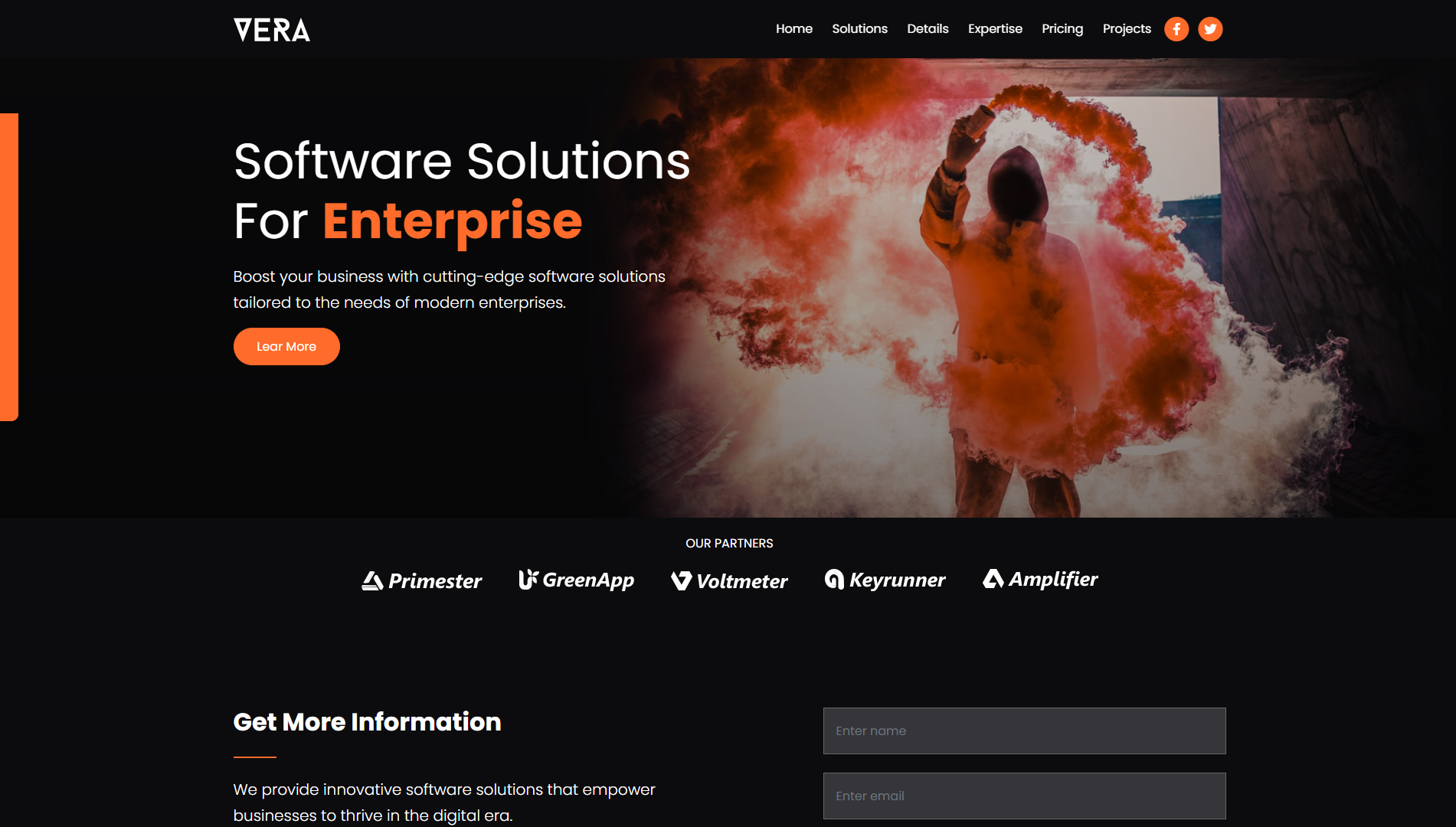Focus the Enter name field
This screenshot has height=827, width=1456.
(x=1024, y=731)
